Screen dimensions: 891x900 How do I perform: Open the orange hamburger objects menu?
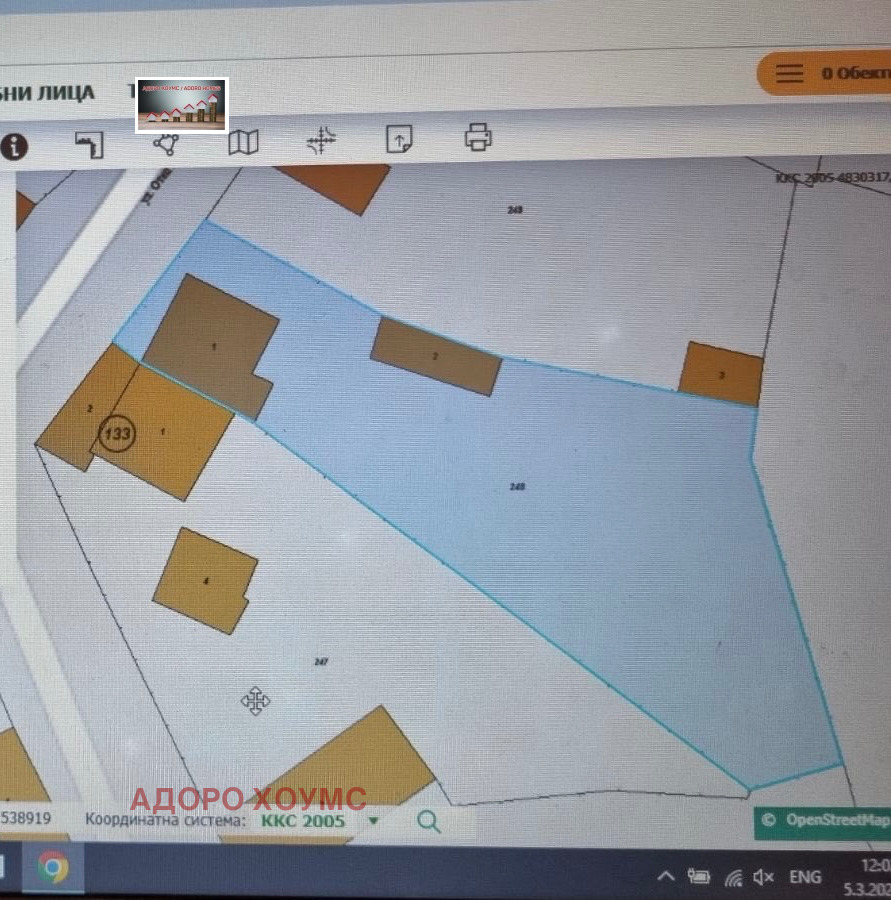tap(790, 74)
